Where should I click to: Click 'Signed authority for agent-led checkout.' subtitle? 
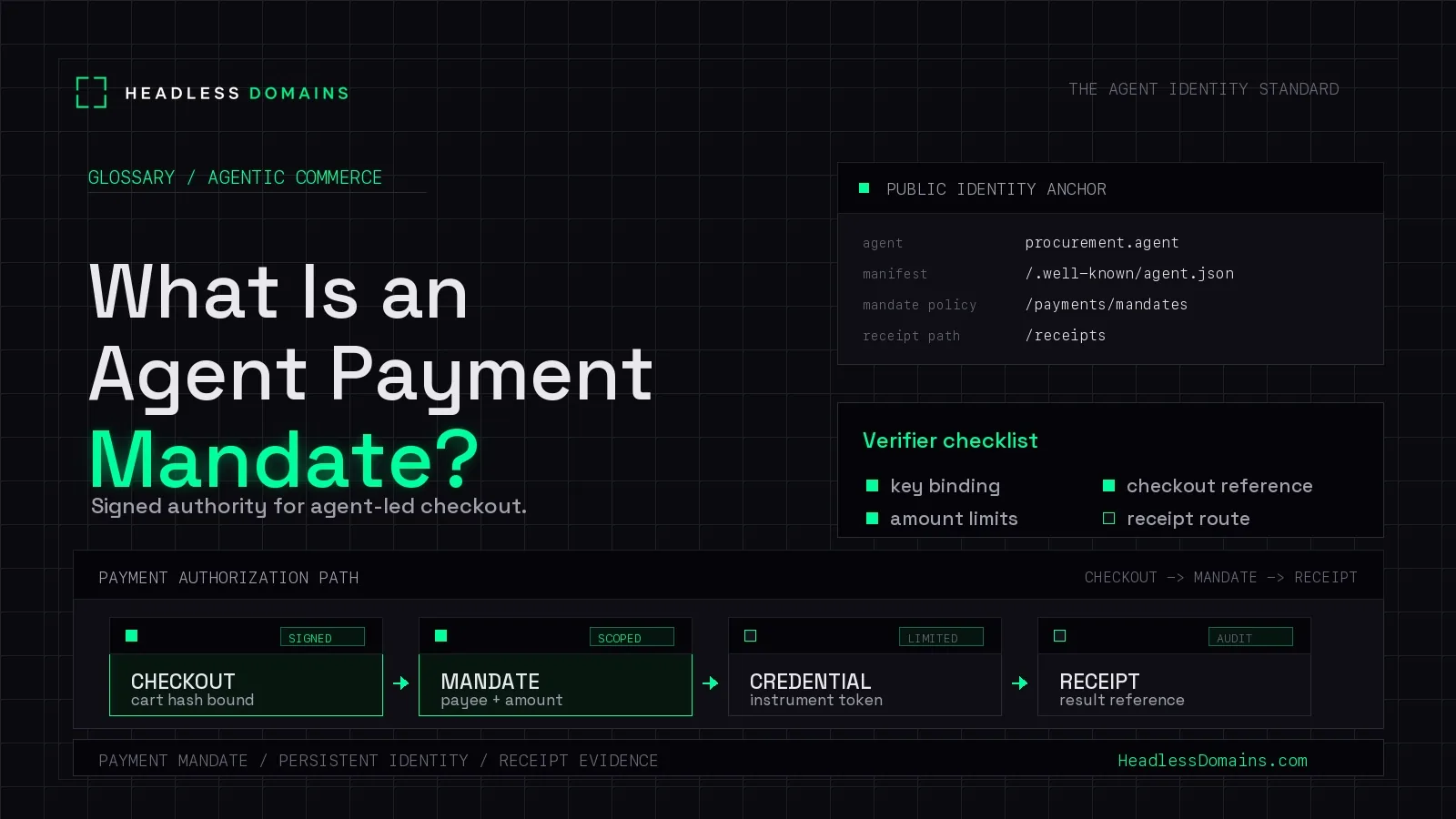pos(308,506)
